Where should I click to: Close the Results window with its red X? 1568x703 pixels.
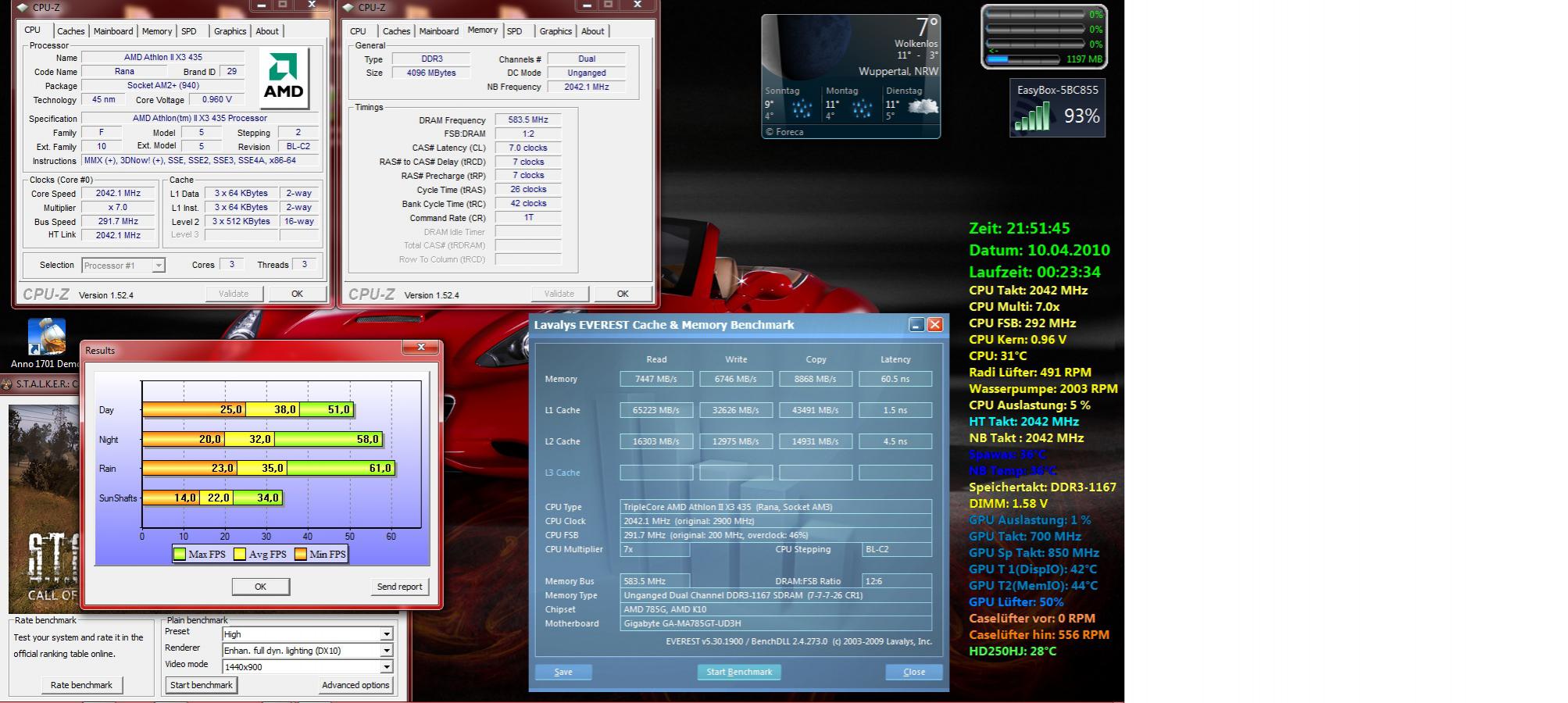coord(421,348)
